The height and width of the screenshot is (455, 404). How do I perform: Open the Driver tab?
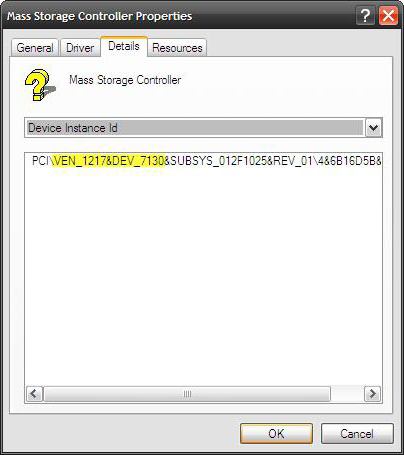(x=80, y=48)
